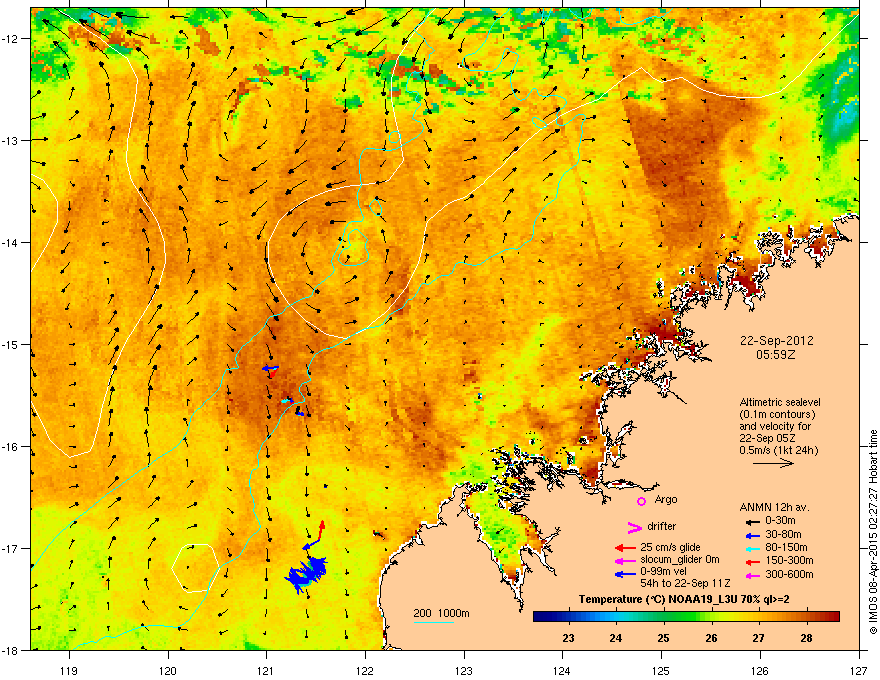Screen dimensions: 880x680
Task: Click the 0.5m/s velocity scale arrow
Action: 773,463
